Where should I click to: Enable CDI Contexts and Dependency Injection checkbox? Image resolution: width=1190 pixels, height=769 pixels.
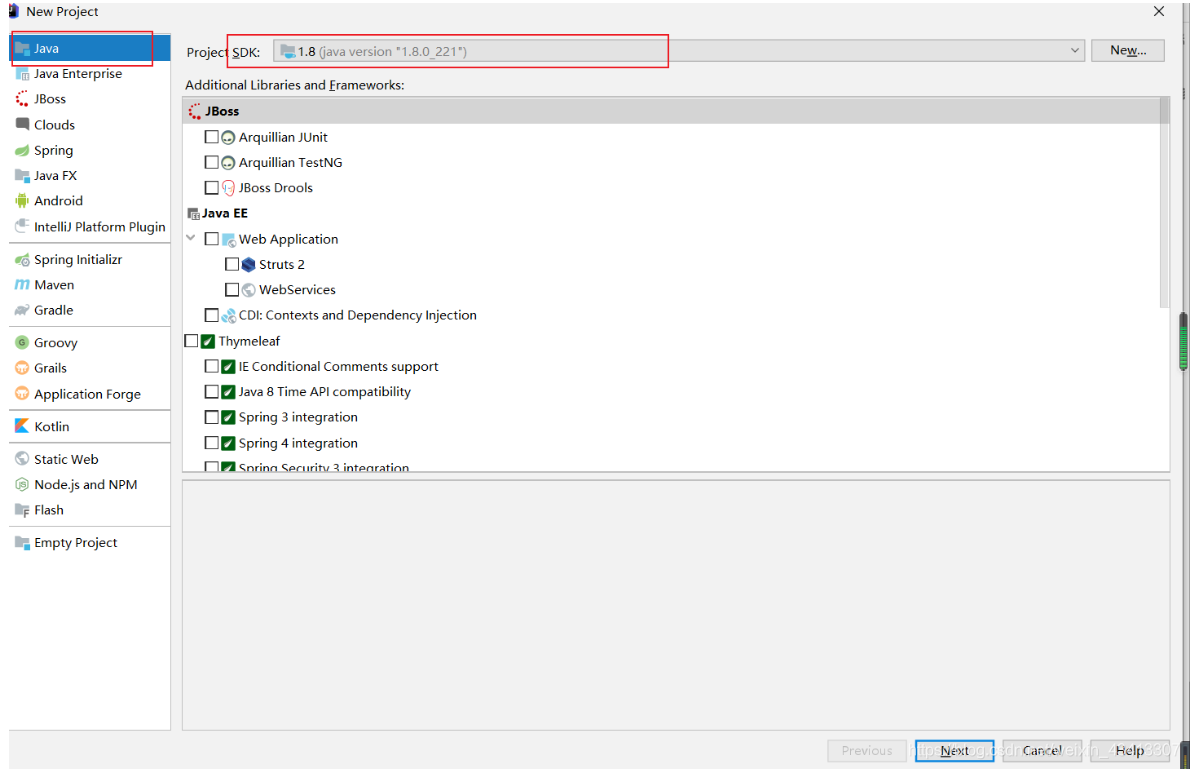pyautogui.click(x=212, y=315)
